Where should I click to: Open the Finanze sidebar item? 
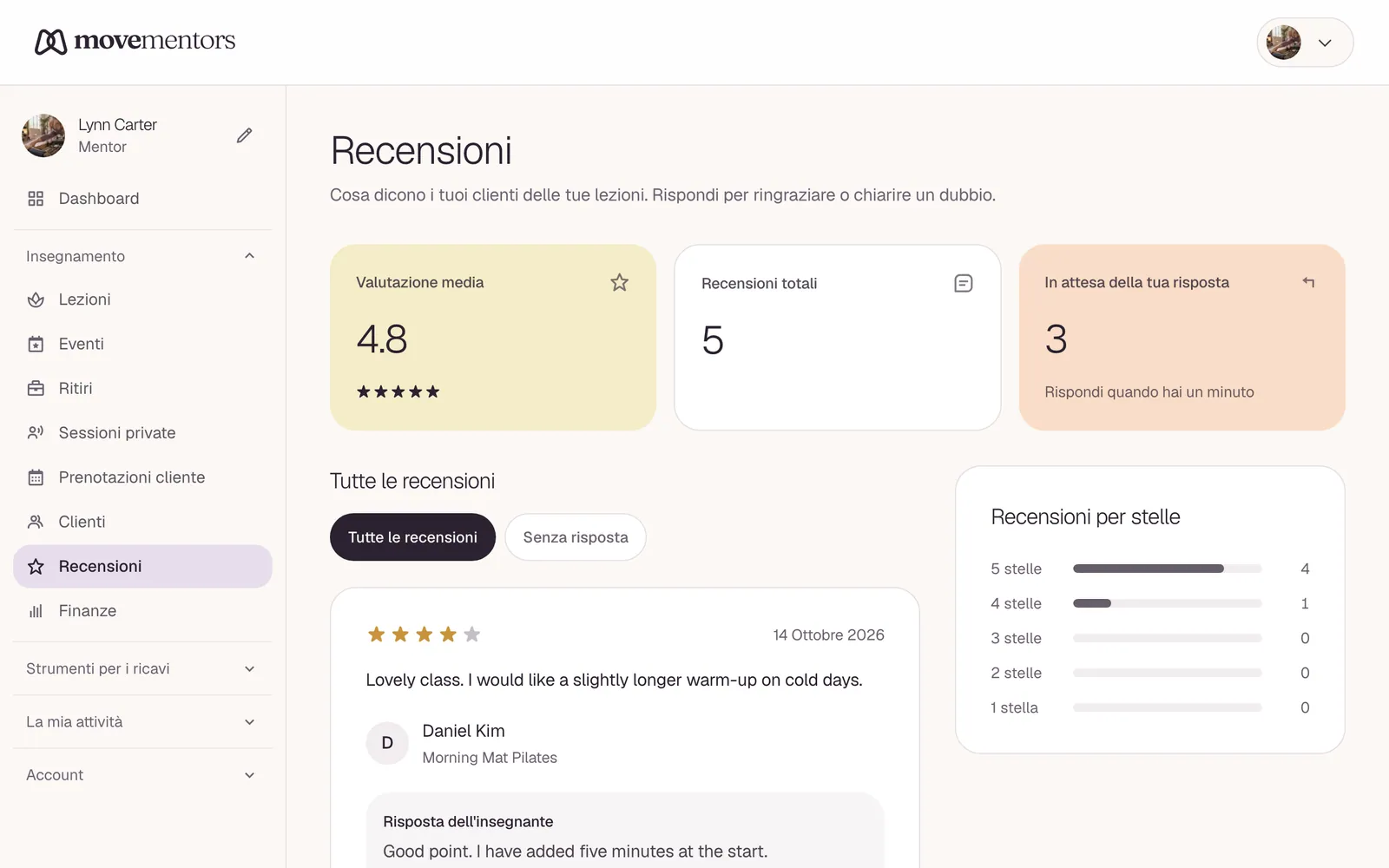click(143, 611)
